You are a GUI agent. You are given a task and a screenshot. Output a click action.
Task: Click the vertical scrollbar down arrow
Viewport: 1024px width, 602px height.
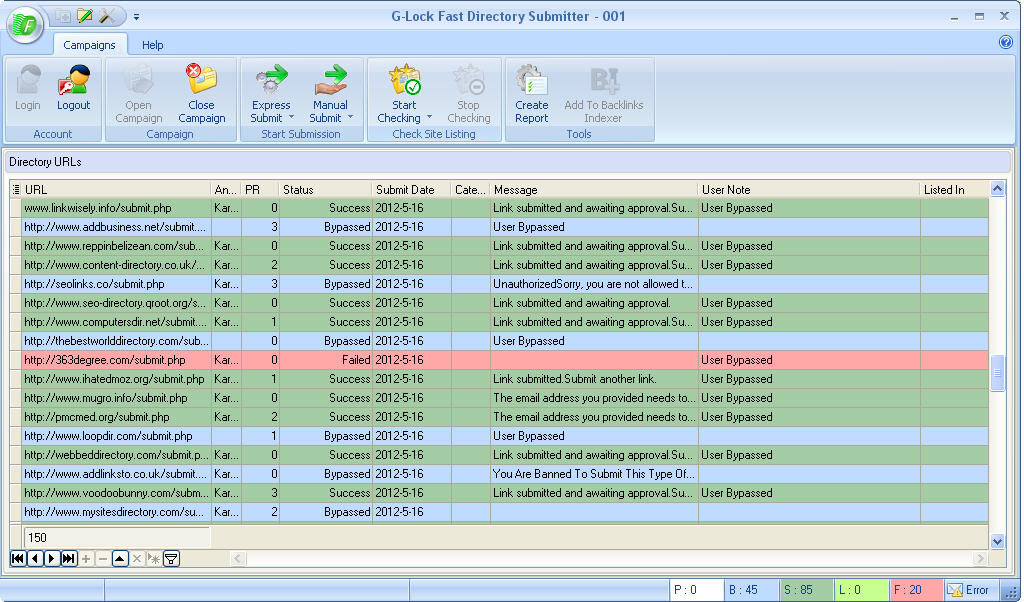click(997, 541)
